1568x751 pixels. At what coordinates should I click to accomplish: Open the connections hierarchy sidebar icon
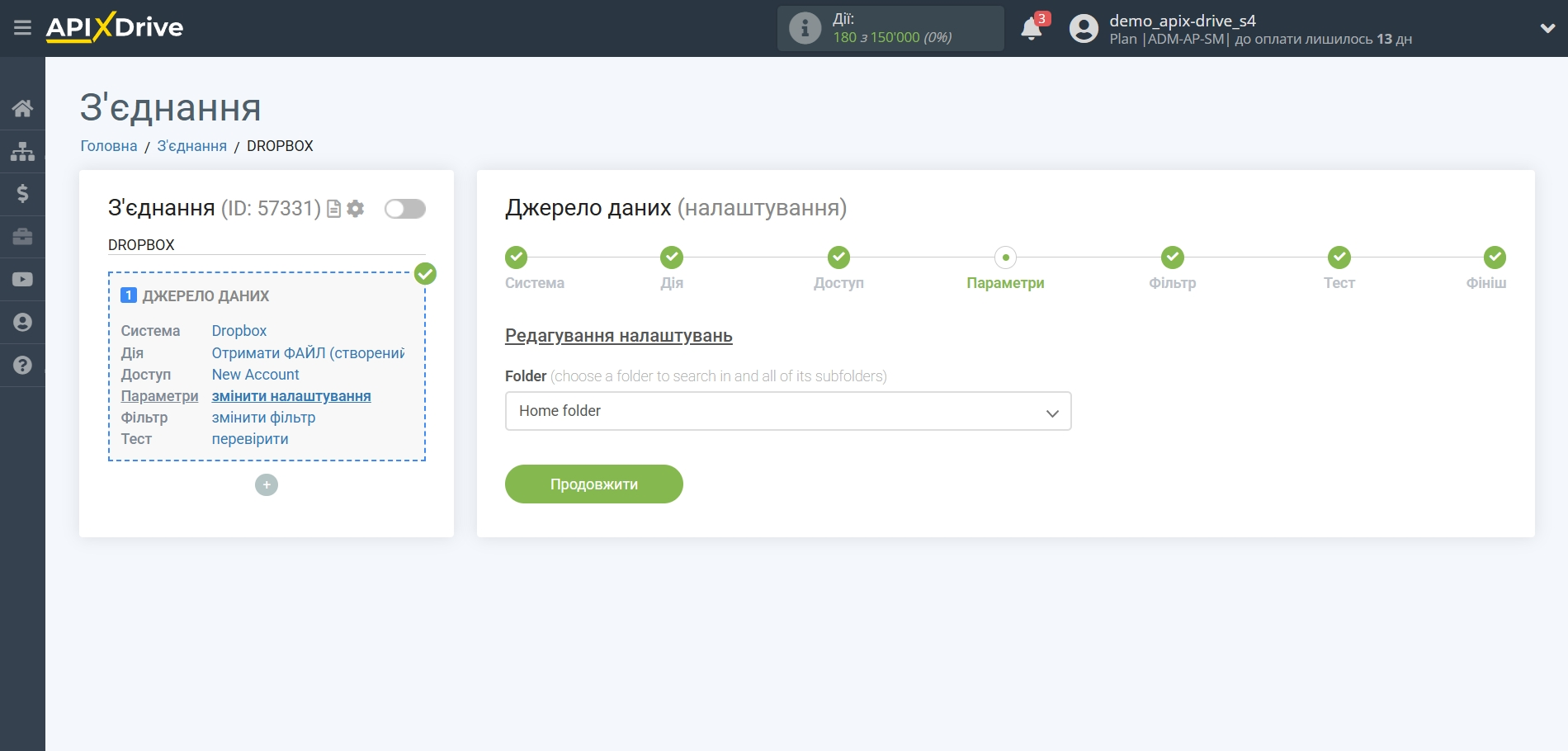click(x=22, y=150)
